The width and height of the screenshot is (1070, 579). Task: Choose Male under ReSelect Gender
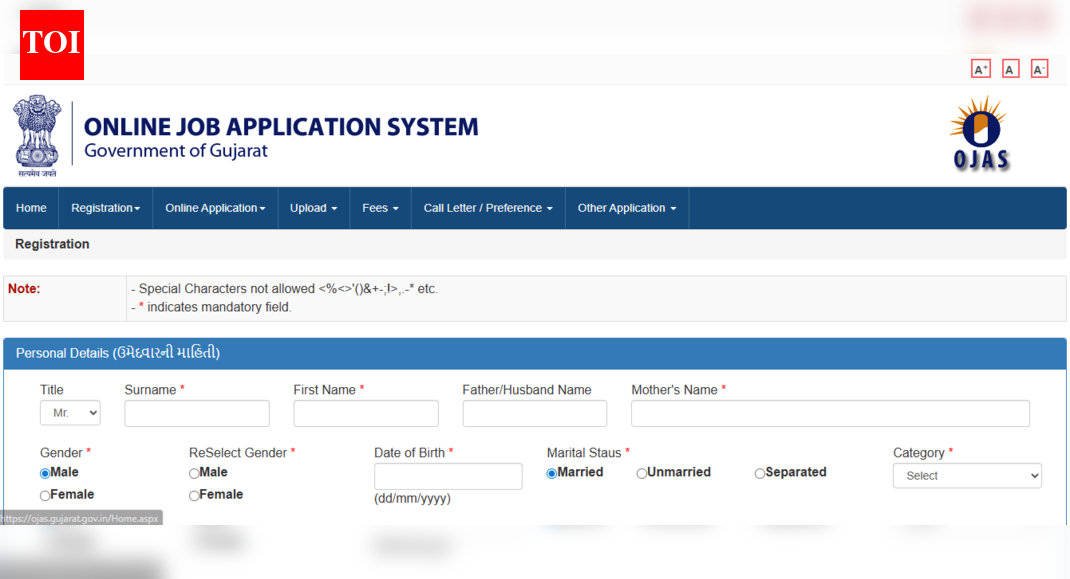pos(194,472)
